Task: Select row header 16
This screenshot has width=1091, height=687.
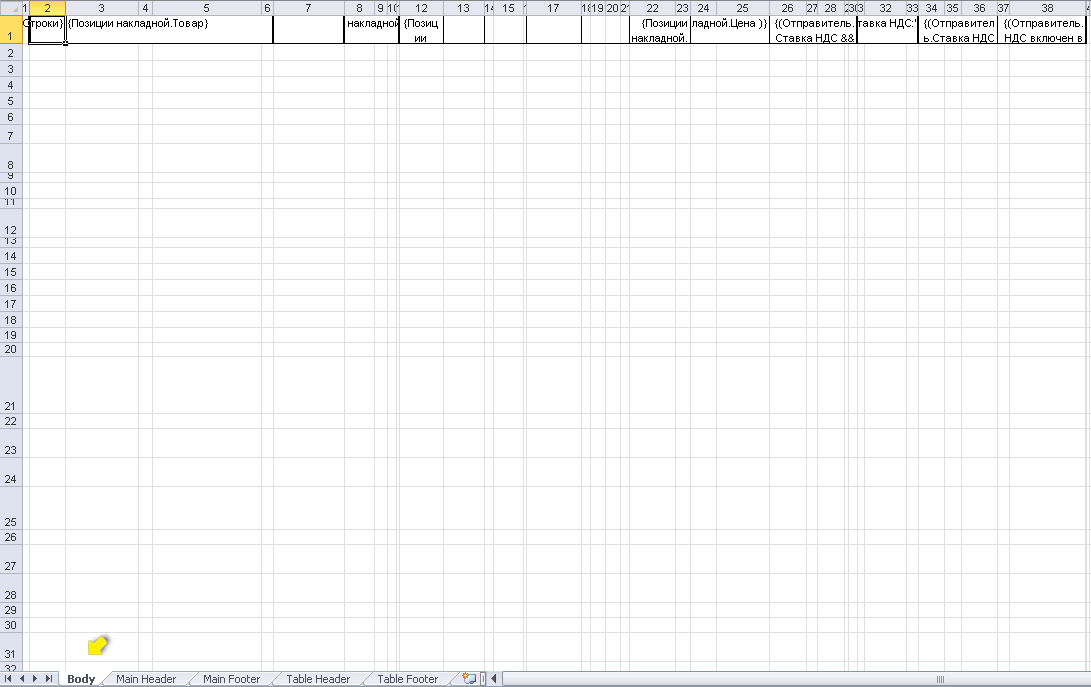Action: (x=10, y=288)
